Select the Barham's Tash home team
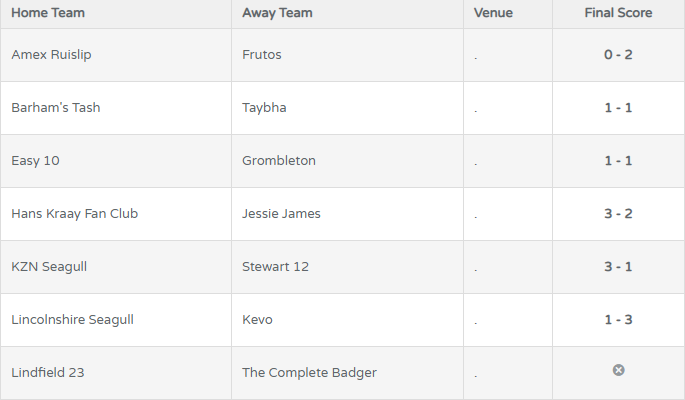Screen dimensions: 685x400 click(x=56, y=107)
